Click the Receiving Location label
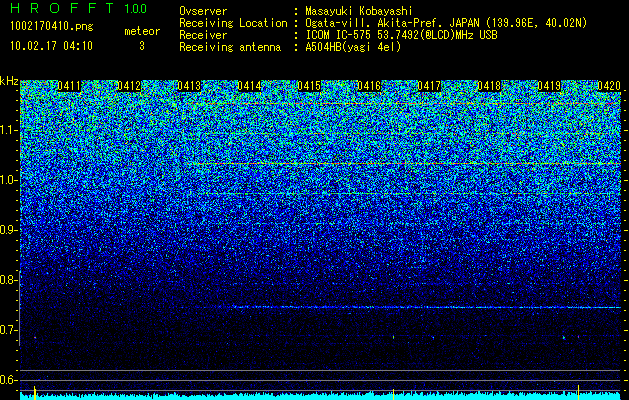The height and width of the screenshot is (400, 629). tap(233, 23)
